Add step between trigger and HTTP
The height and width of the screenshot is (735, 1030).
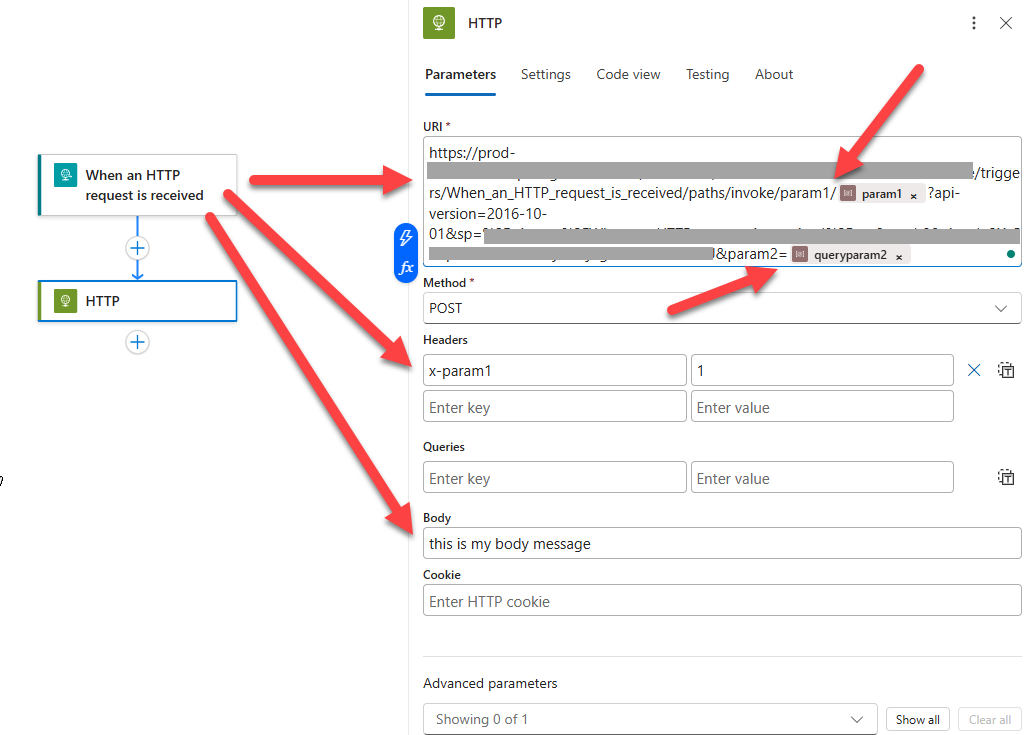point(137,248)
